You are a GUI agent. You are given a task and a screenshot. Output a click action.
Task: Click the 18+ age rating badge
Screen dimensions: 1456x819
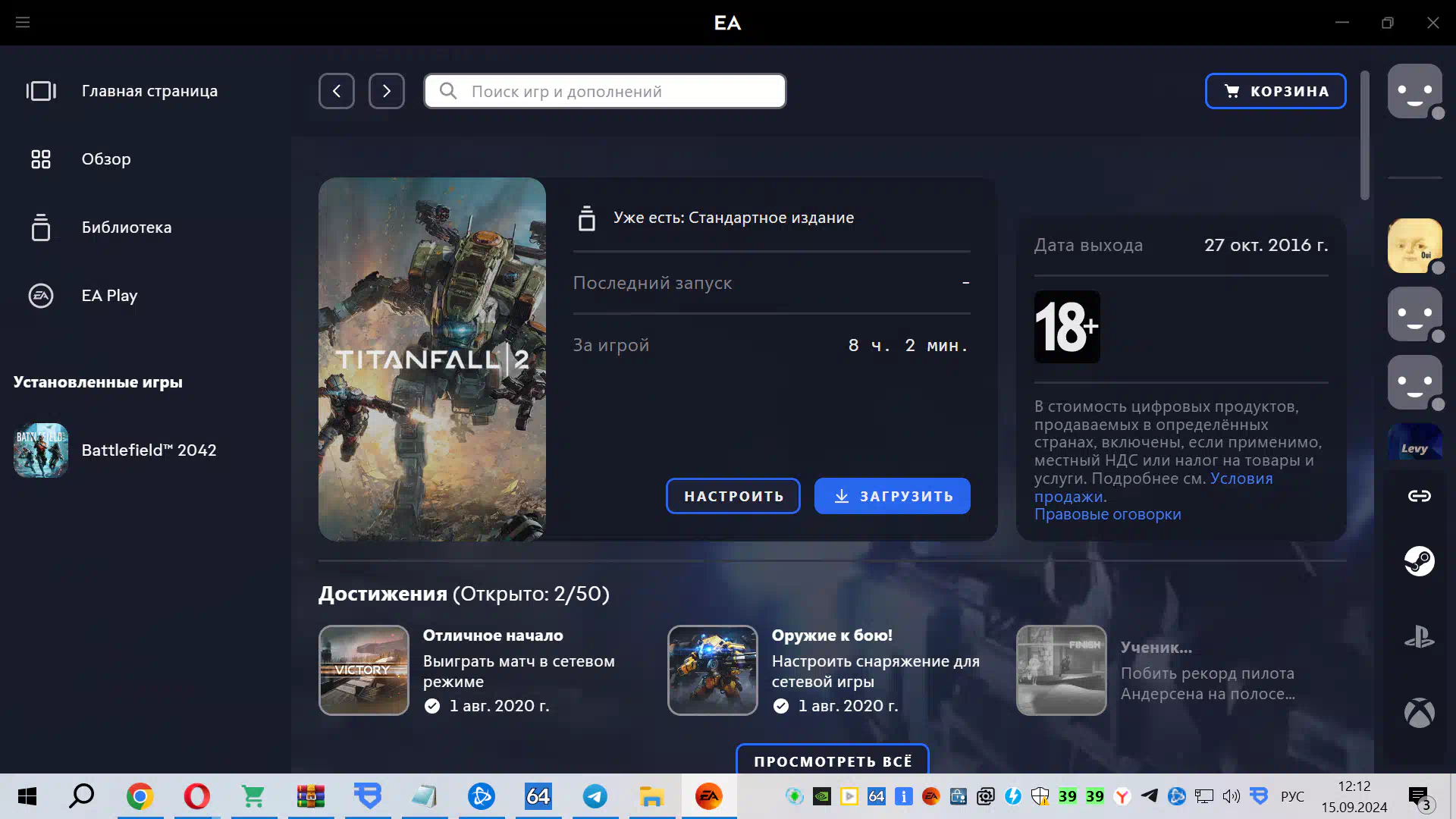tap(1067, 327)
